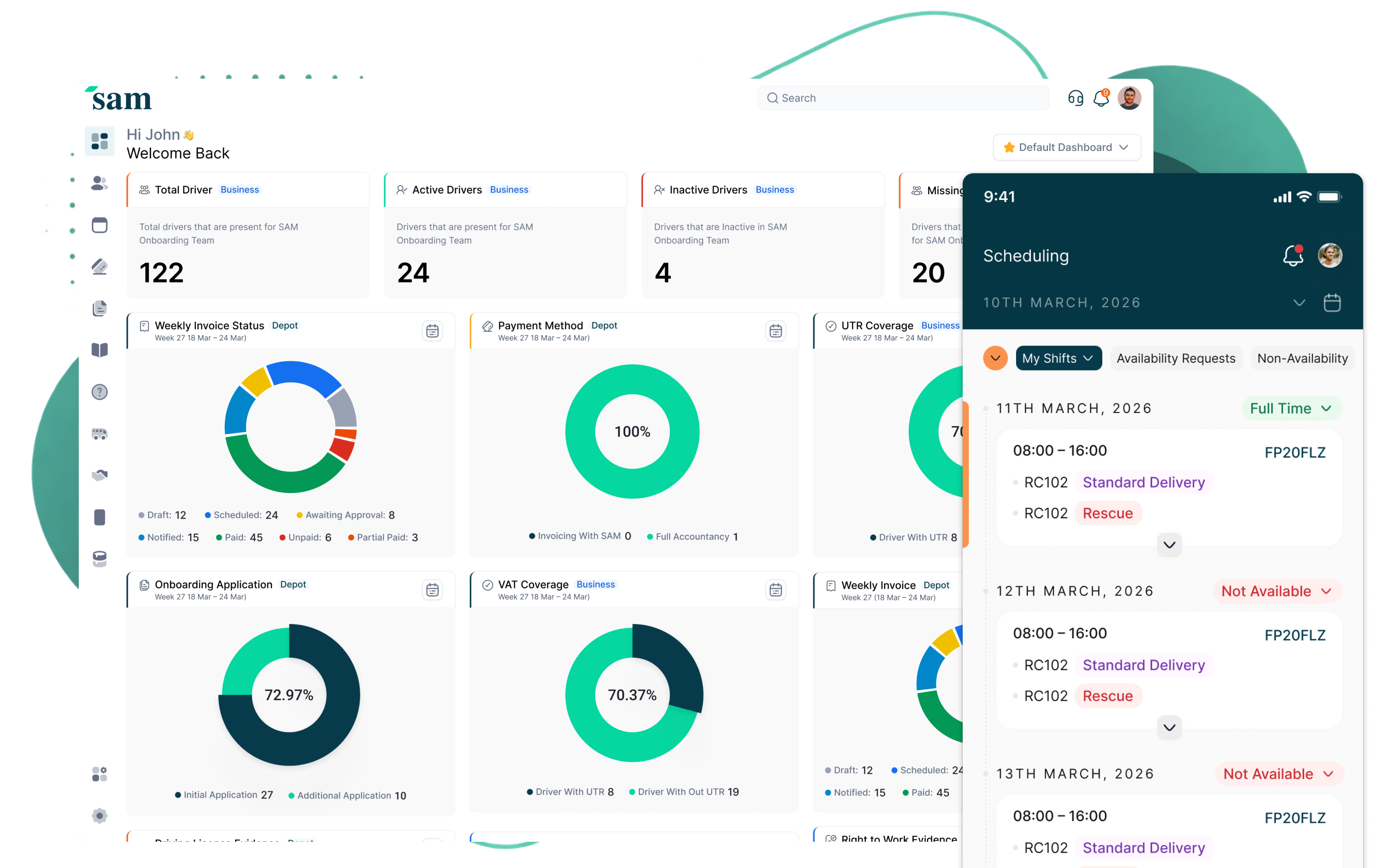Open Not Available dropdown for 13th March
Viewport: 1388px width, 868px height.
[1279, 774]
